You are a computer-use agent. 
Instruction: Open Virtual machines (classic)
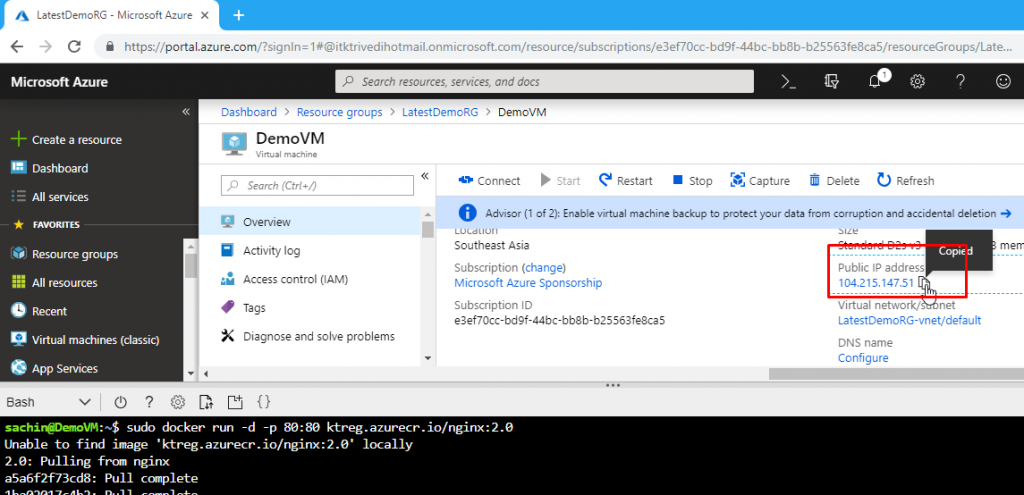[86, 340]
